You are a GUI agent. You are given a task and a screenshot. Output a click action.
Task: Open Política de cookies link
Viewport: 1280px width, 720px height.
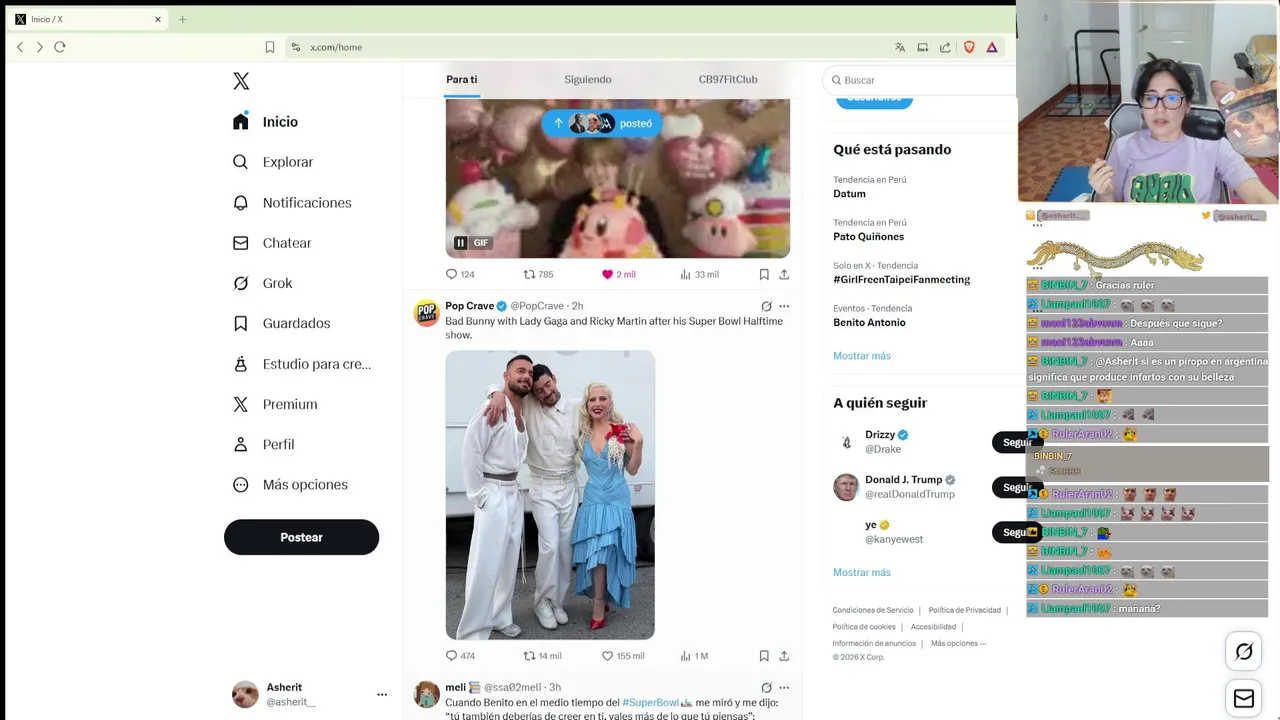pyautogui.click(x=864, y=627)
